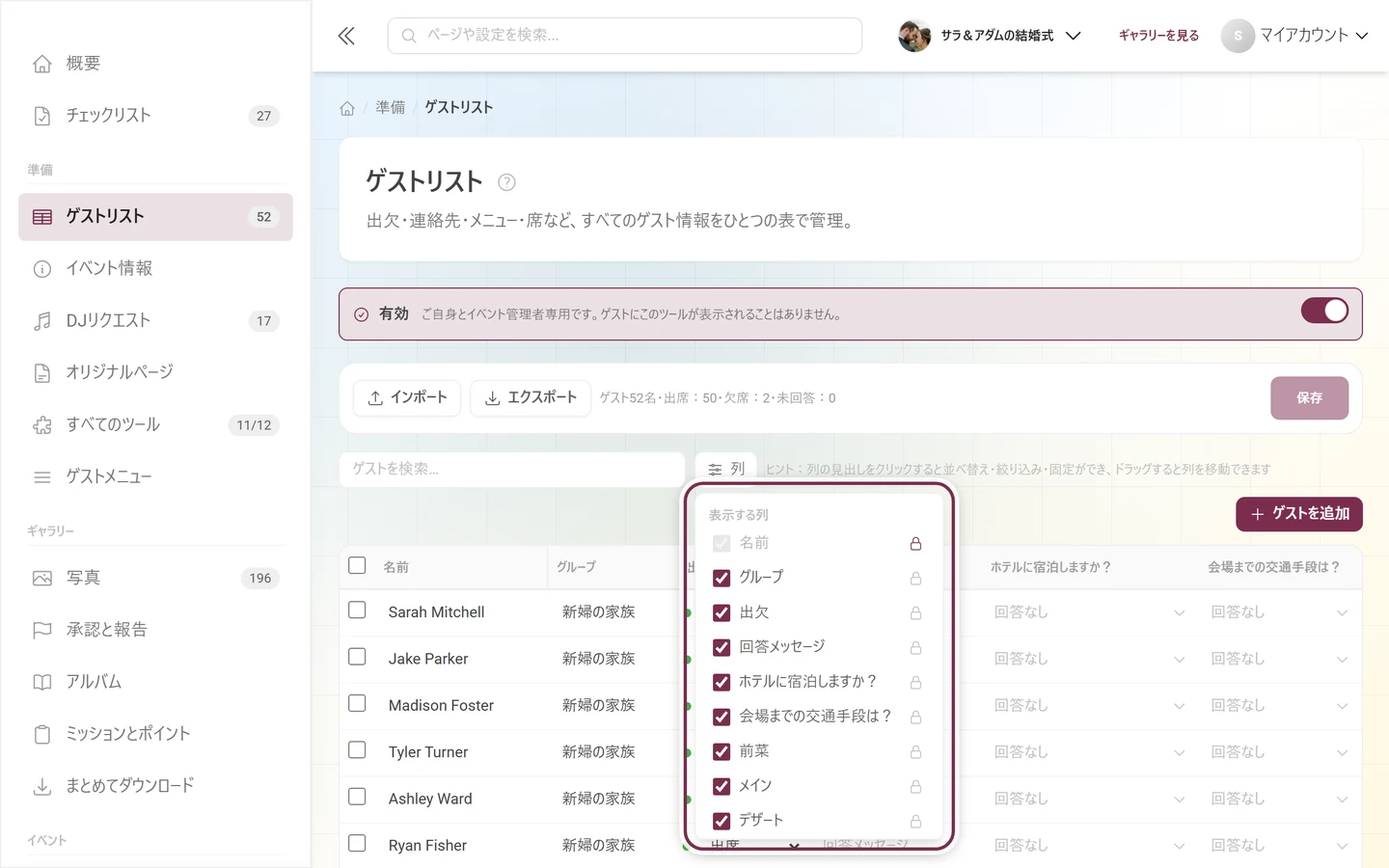Open チェックリスト in sidebar
The height and width of the screenshot is (868, 1389).
tap(155, 116)
